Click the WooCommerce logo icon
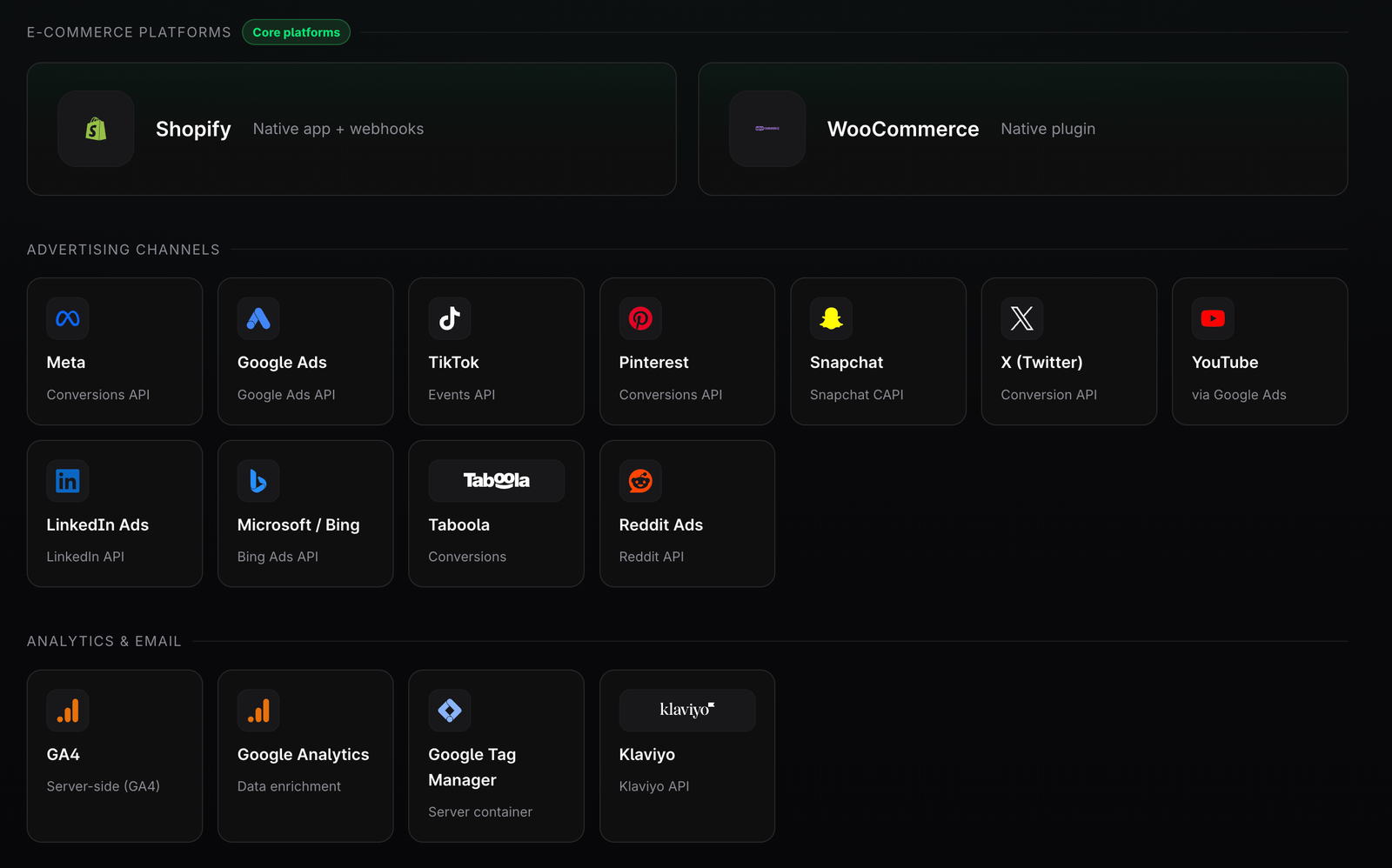This screenshot has width=1392, height=868. (767, 129)
